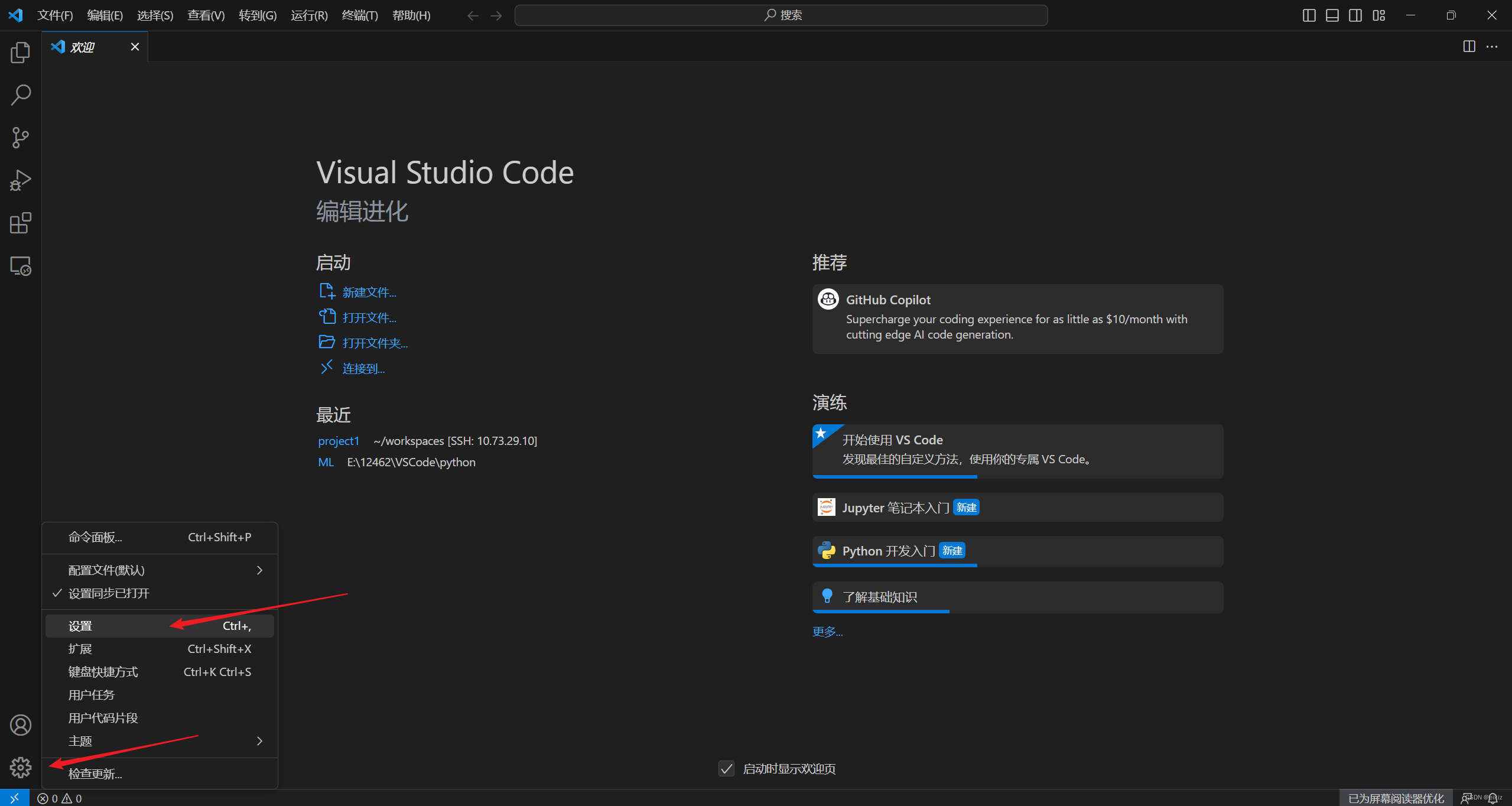The image size is (1512, 806).
Task: Open the Source Control view
Action: (20, 137)
